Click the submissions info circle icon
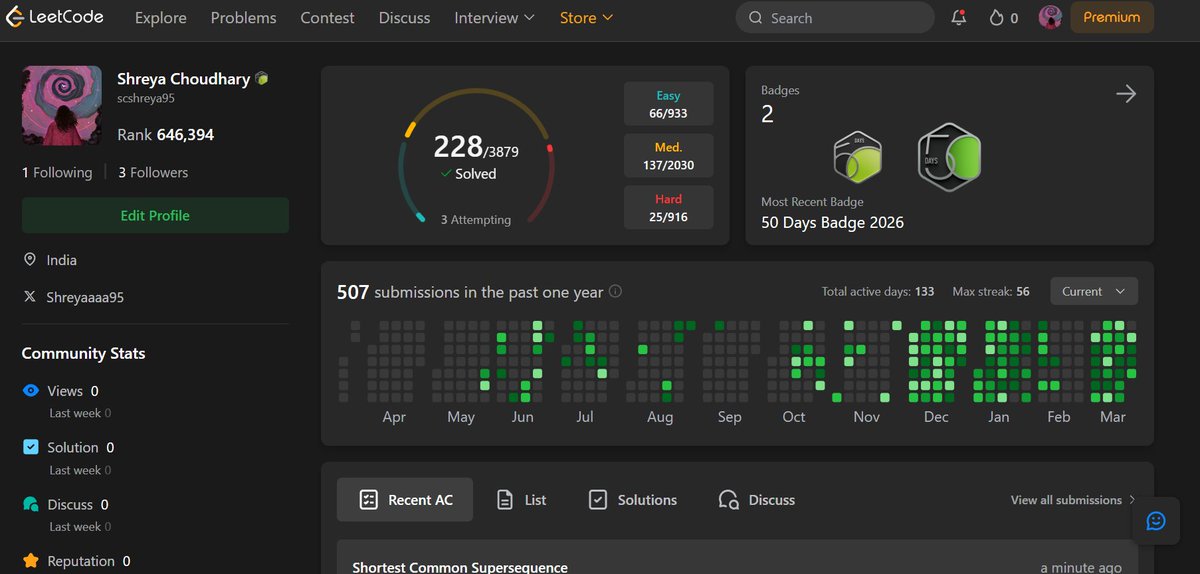Screen dimensions: 1200x574 [615, 292]
